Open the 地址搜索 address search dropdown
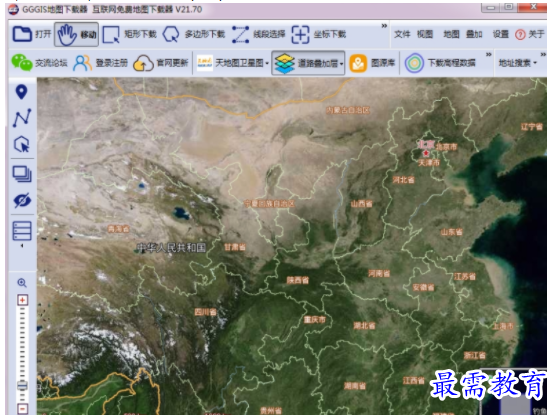Image resolution: width=554 pixels, height=416 pixels. click(518, 63)
